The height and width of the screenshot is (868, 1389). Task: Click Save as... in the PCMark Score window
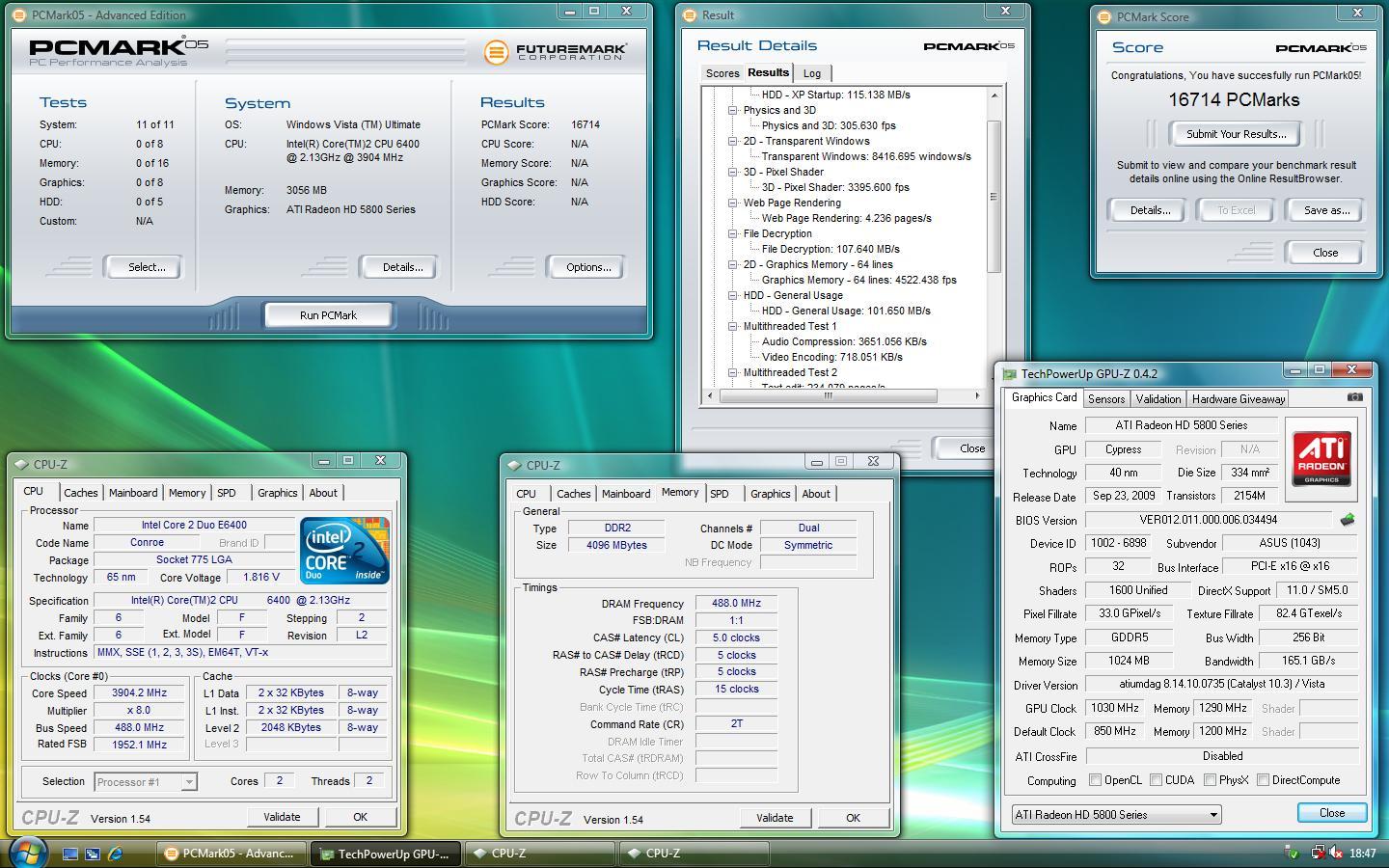tap(1326, 210)
